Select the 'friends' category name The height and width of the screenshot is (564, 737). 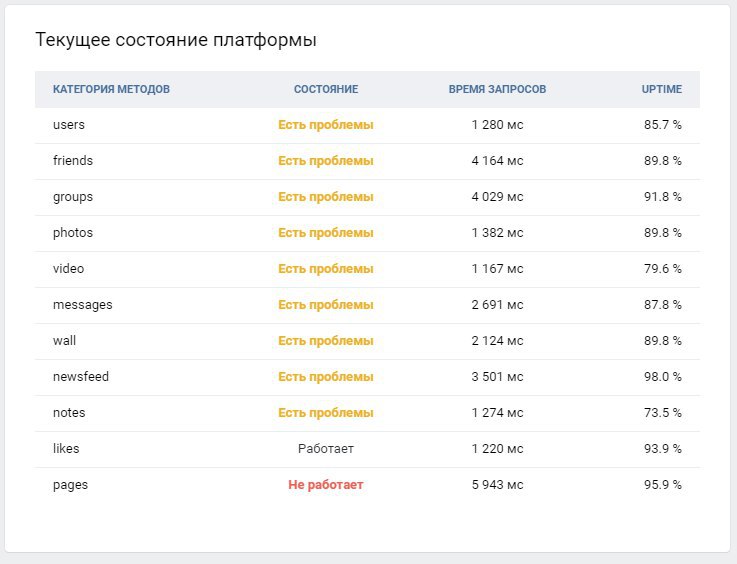[73, 161]
